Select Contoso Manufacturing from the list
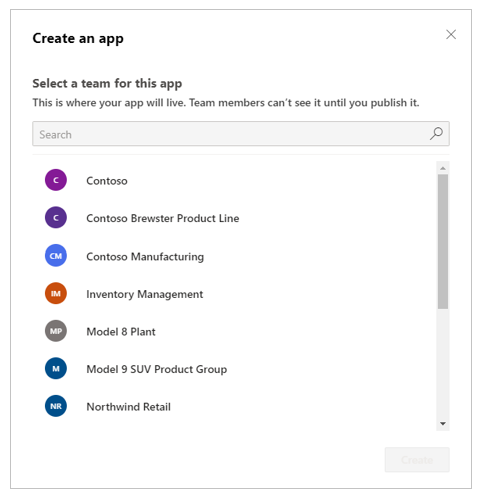486x502 pixels. (233, 256)
